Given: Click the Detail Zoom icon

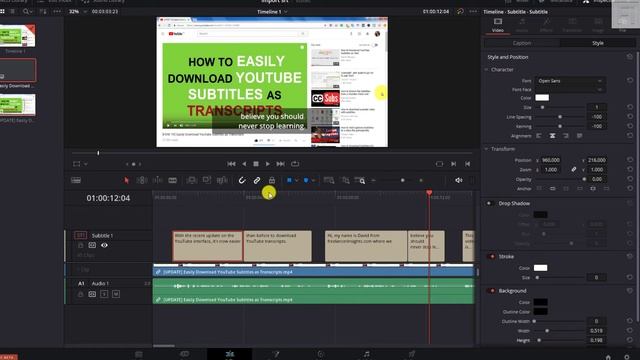Looking at the screenshot, I should tap(345, 180).
